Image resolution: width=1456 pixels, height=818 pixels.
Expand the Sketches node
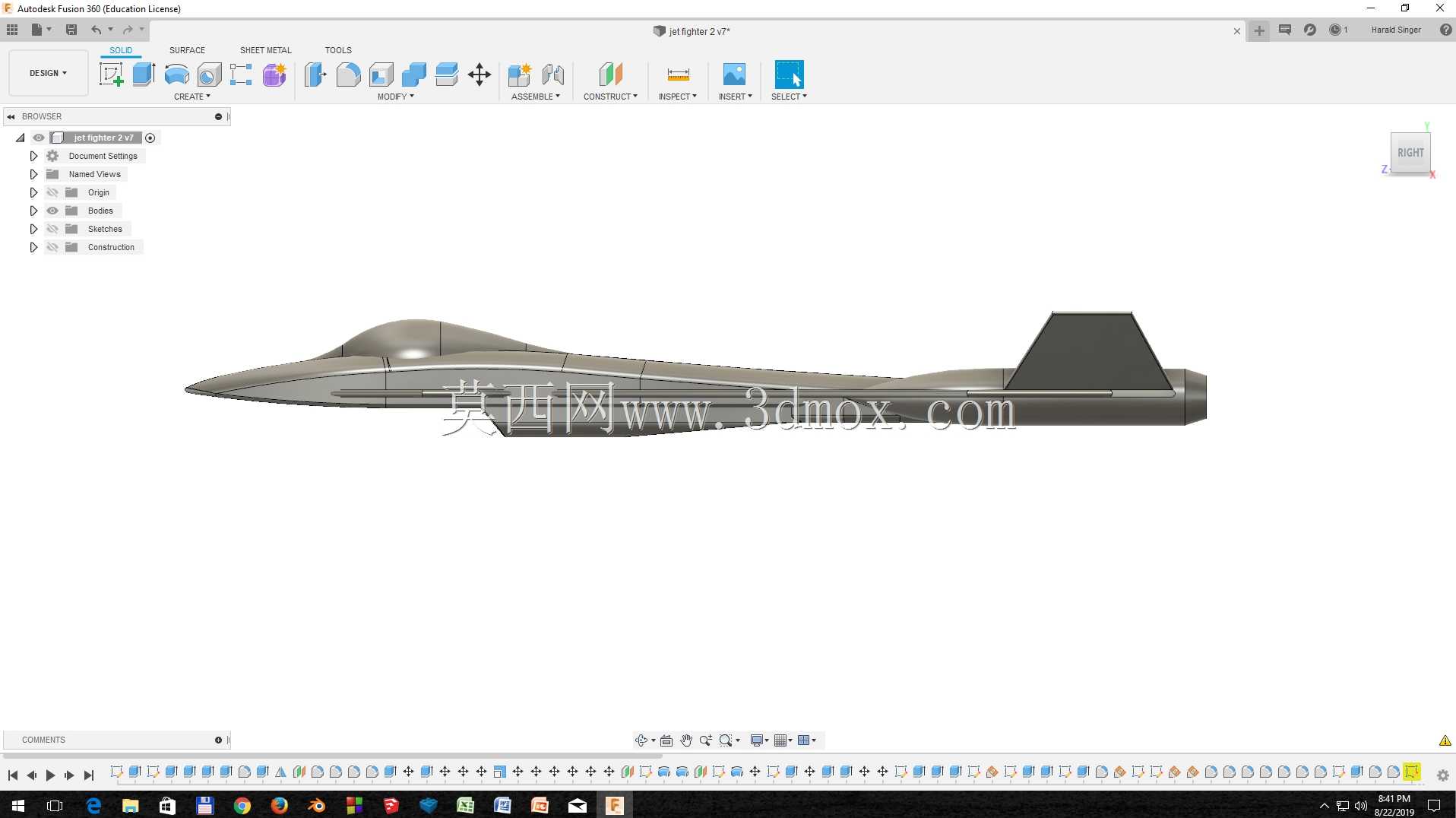[x=33, y=229]
